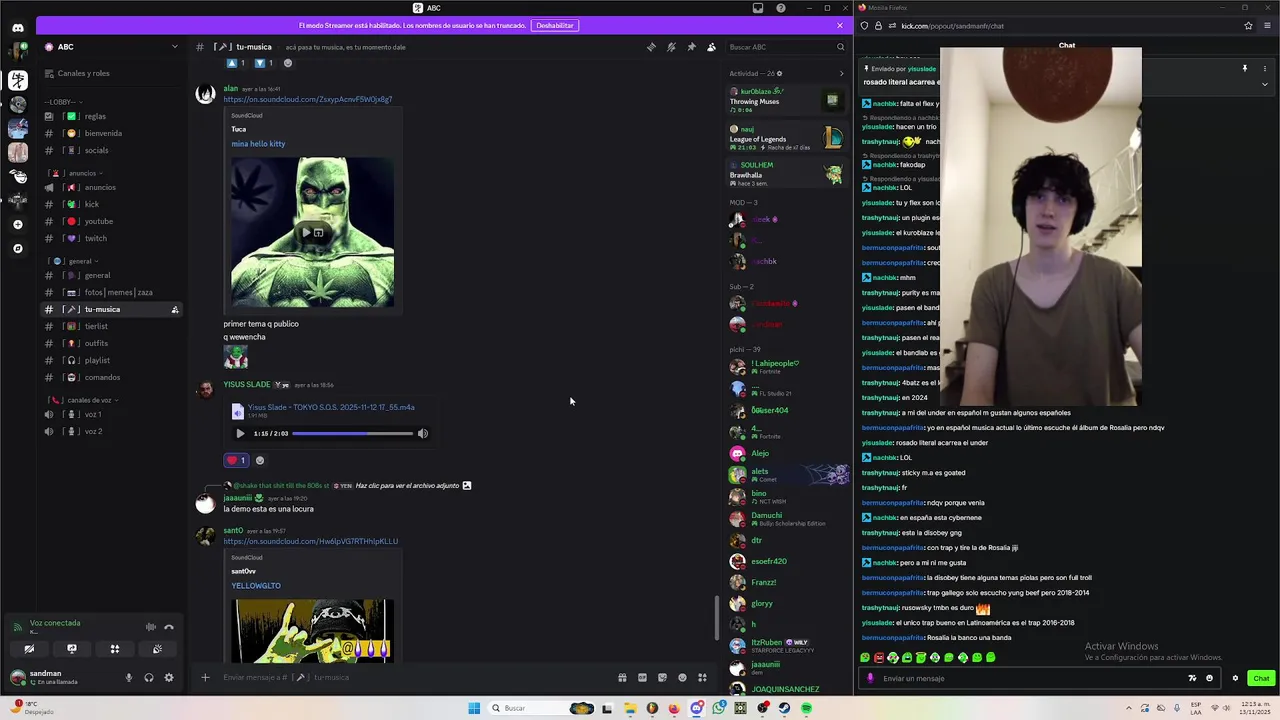Toggle the heart reaction on Yisus Slade message
Image resolution: width=1280 pixels, height=720 pixels.
(x=236, y=460)
